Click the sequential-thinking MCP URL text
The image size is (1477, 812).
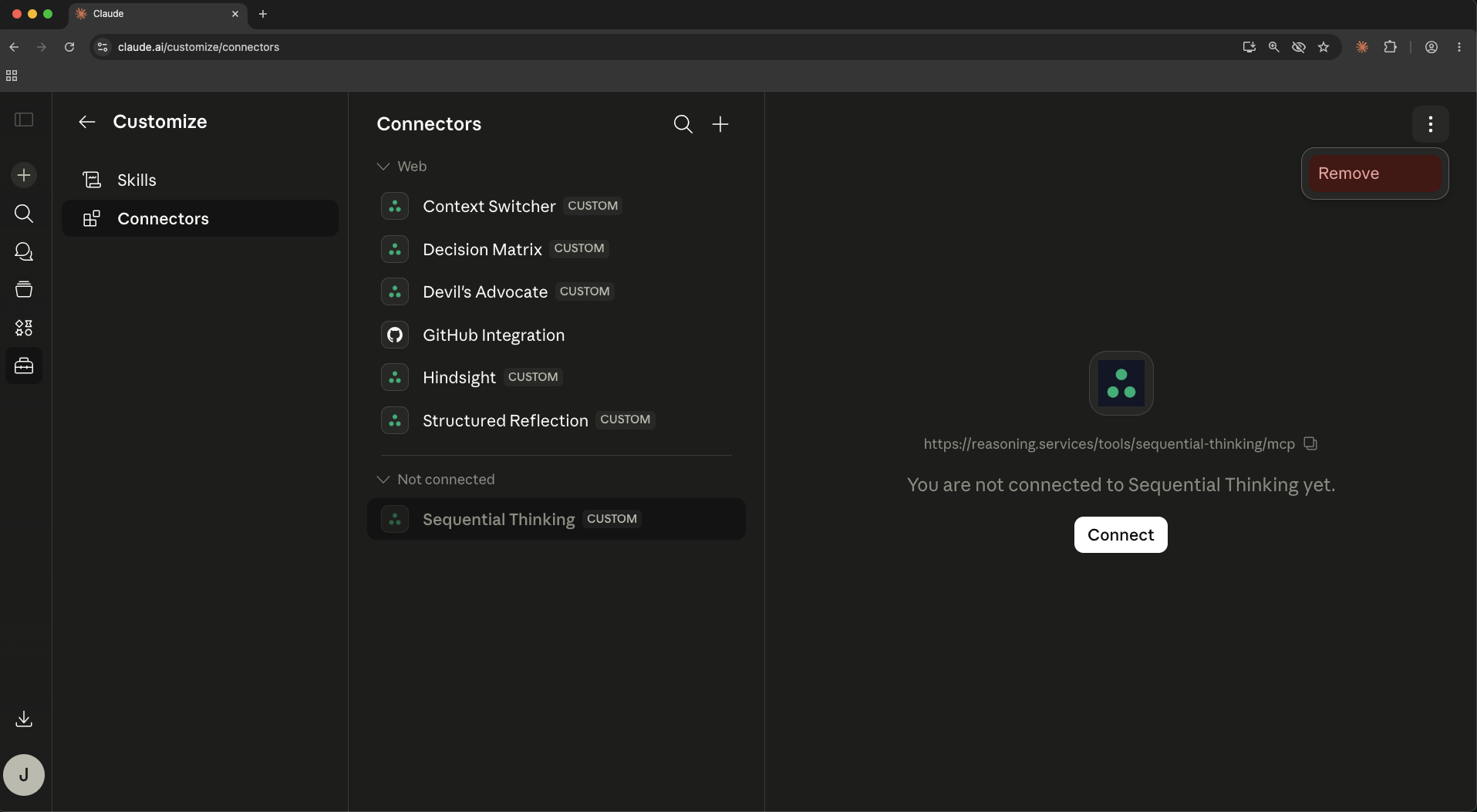pyautogui.click(x=1109, y=443)
